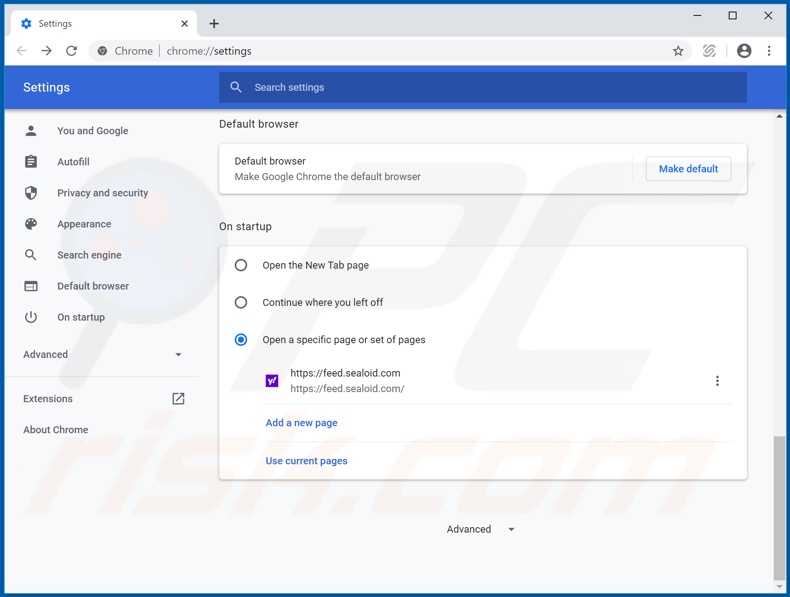Screen dimensions: 790x597
Task: Select Open a specific page or set of pages
Action: pos(241,340)
